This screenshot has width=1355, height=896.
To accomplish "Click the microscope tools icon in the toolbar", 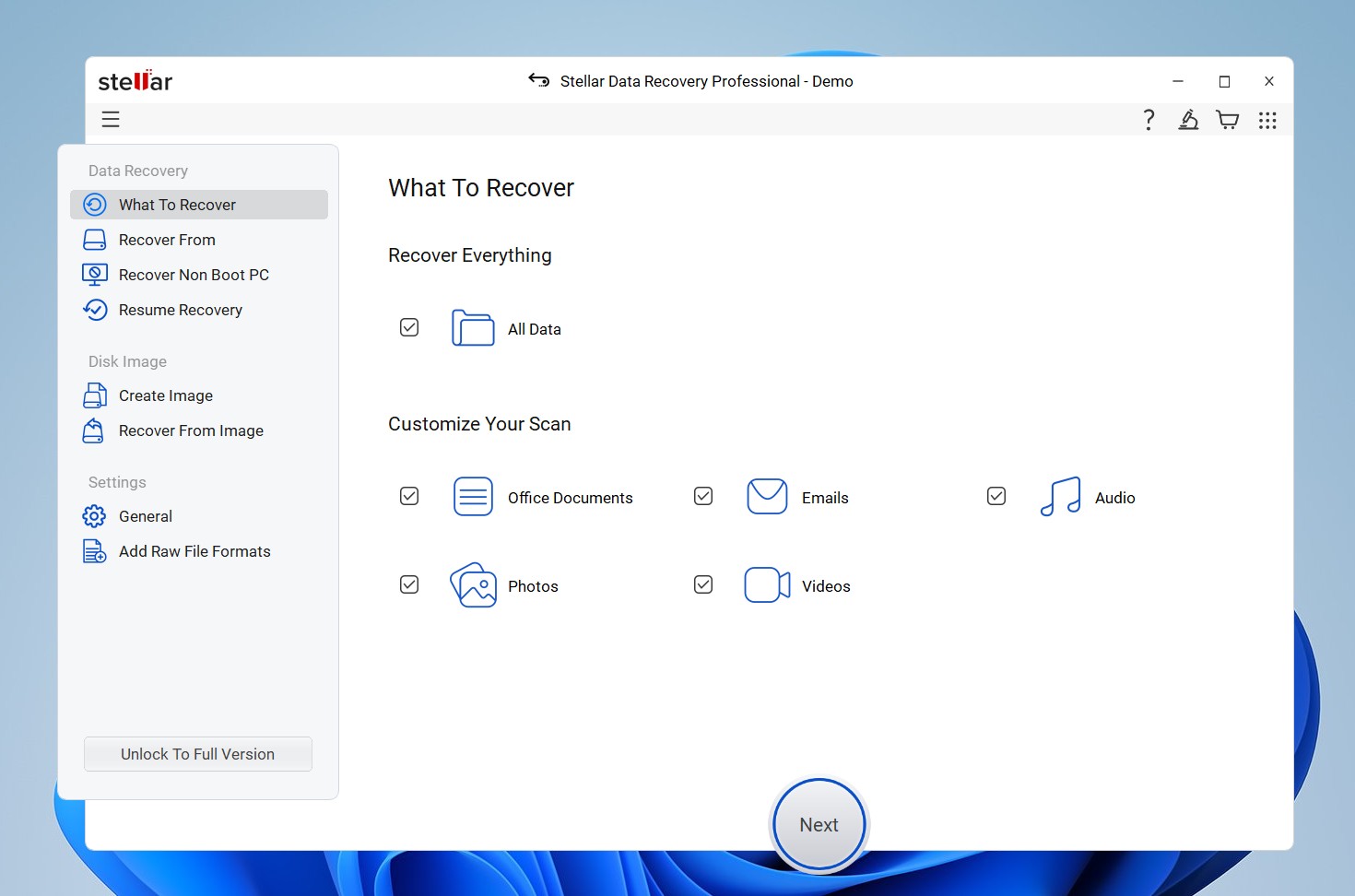I will (x=1188, y=120).
